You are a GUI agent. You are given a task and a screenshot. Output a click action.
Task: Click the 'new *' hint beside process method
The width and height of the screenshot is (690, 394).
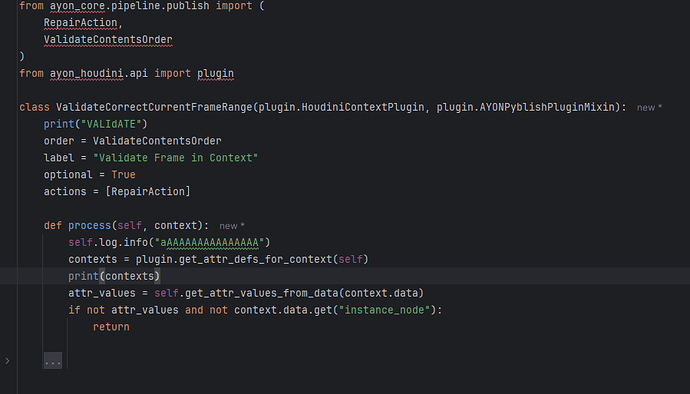pyautogui.click(x=231, y=226)
